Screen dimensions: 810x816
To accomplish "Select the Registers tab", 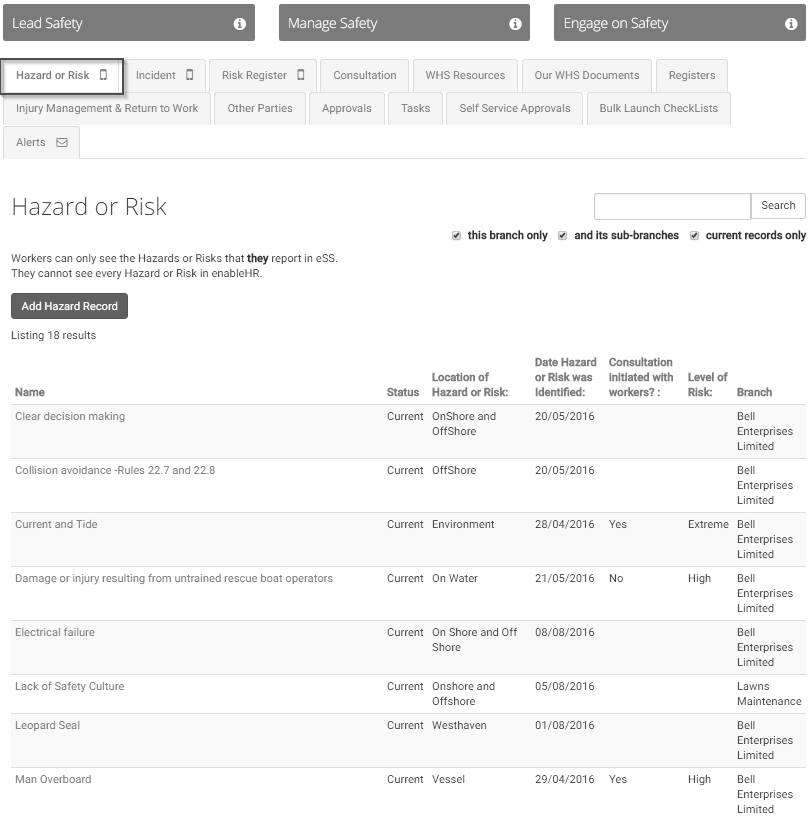I will click(692, 75).
